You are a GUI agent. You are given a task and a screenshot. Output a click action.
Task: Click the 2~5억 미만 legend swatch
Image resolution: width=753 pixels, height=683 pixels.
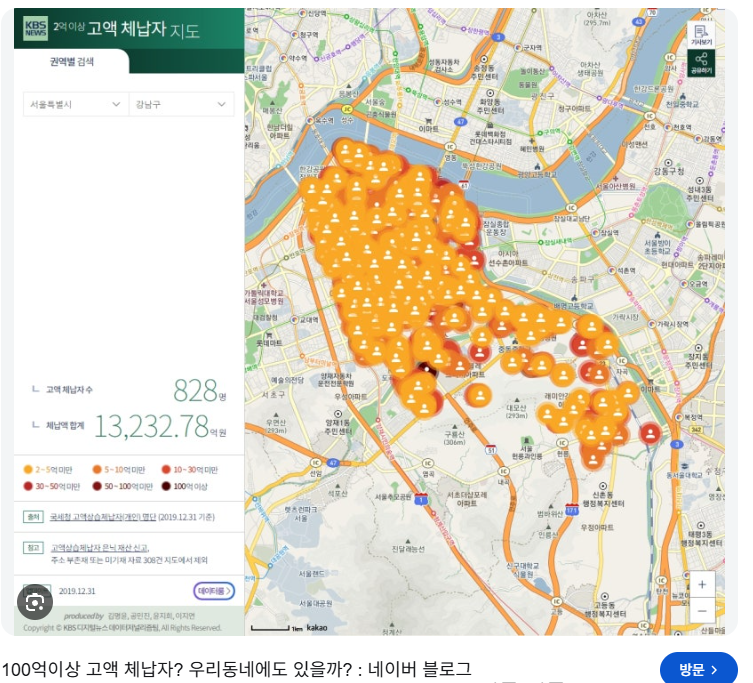click(x=28, y=469)
